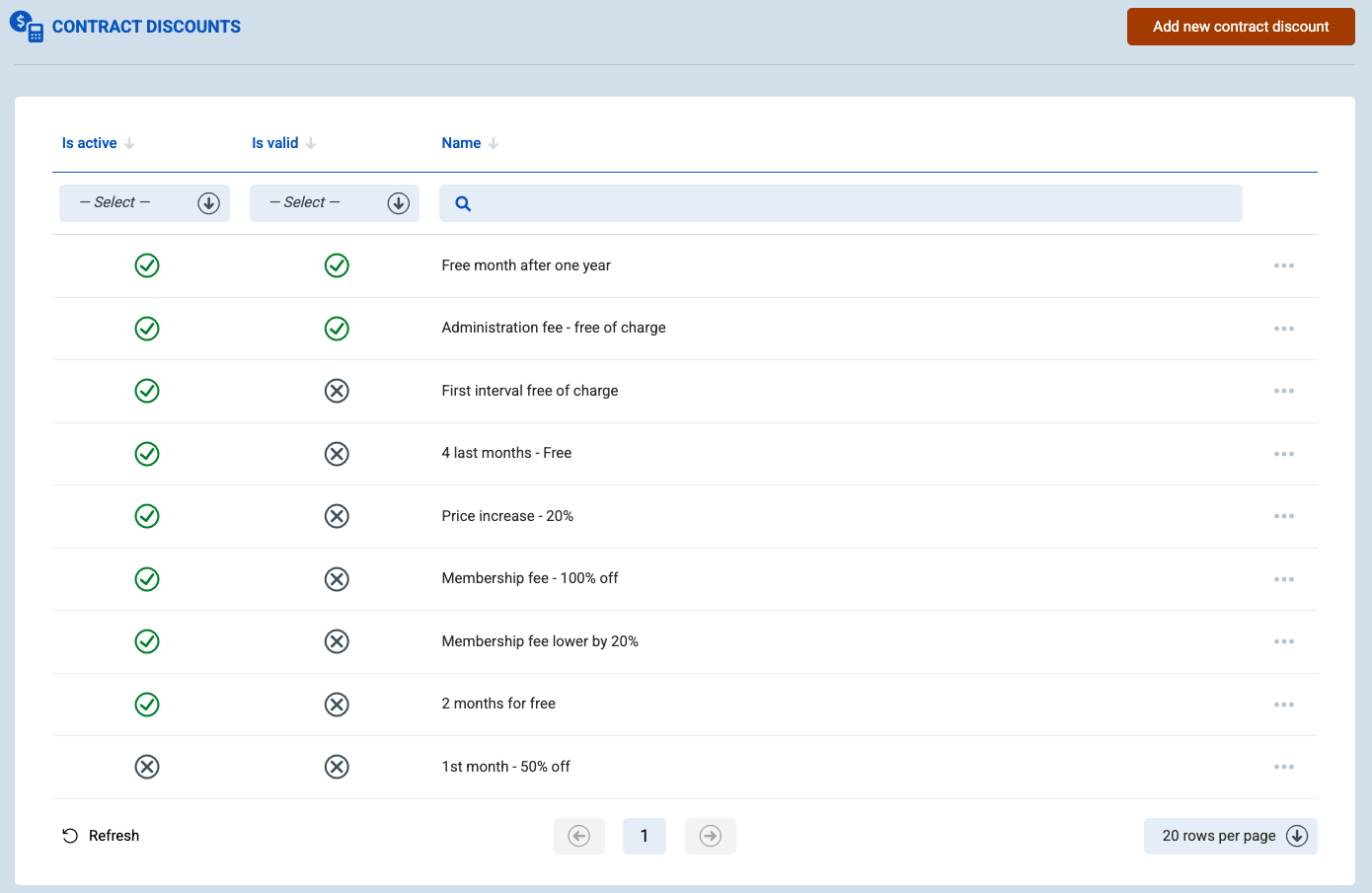Click the Contract Discounts dollar calculator icon
Image resolution: width=1372 pixels, height=893 pixels.
(x=27, y=27)
